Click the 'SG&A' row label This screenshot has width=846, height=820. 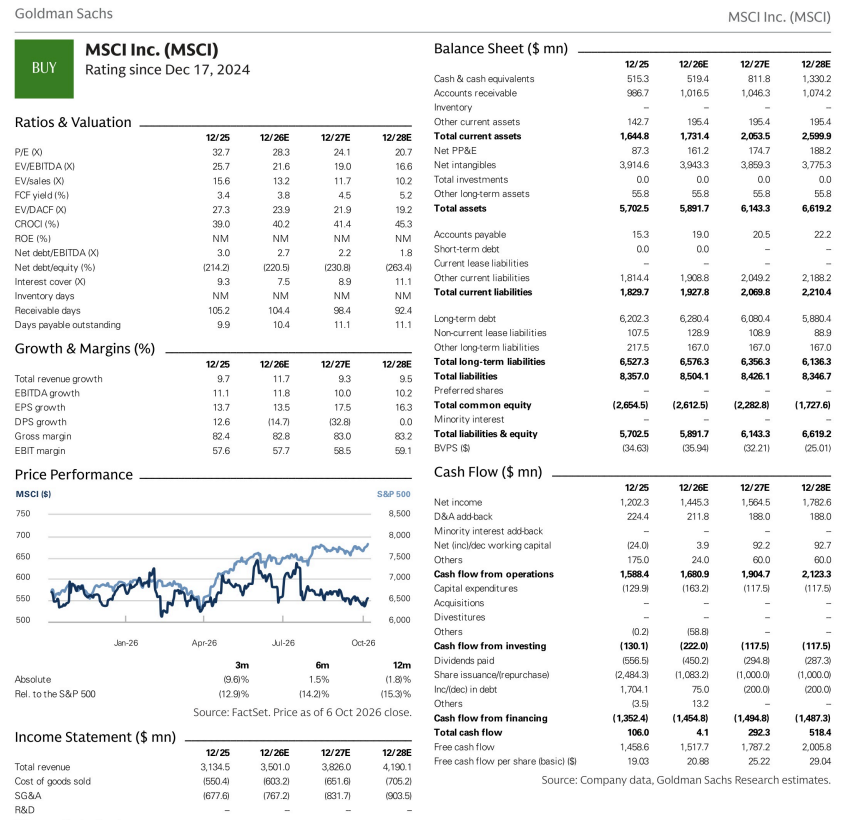pos(28,796)
